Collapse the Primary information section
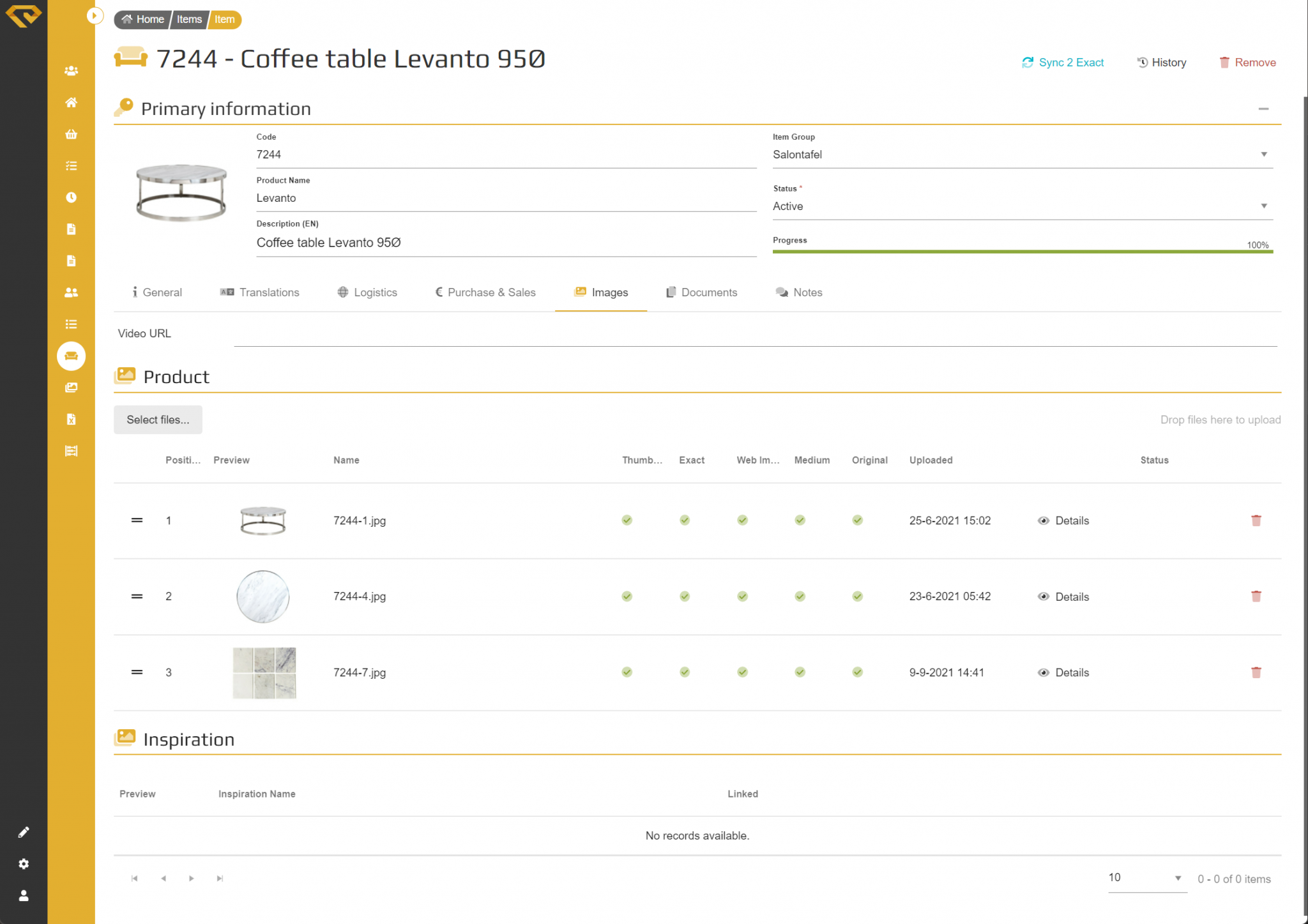The width and height of the screenshot is (1308, 924). tap(1263, 109)
